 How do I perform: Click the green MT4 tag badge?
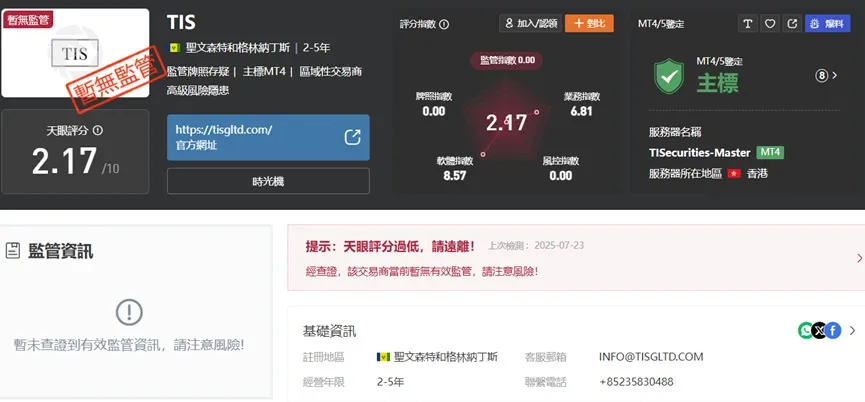(770, 153)
